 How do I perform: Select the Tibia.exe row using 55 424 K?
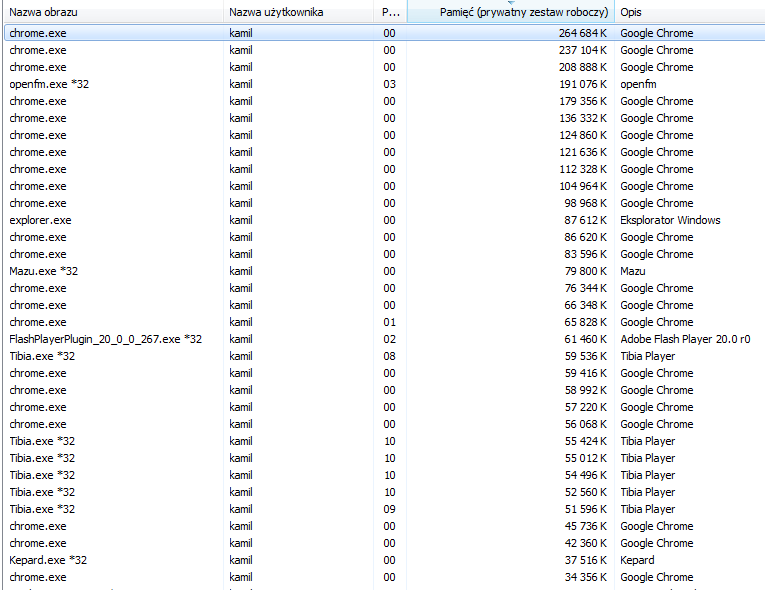pyautogui.click(x=43, y=441)
